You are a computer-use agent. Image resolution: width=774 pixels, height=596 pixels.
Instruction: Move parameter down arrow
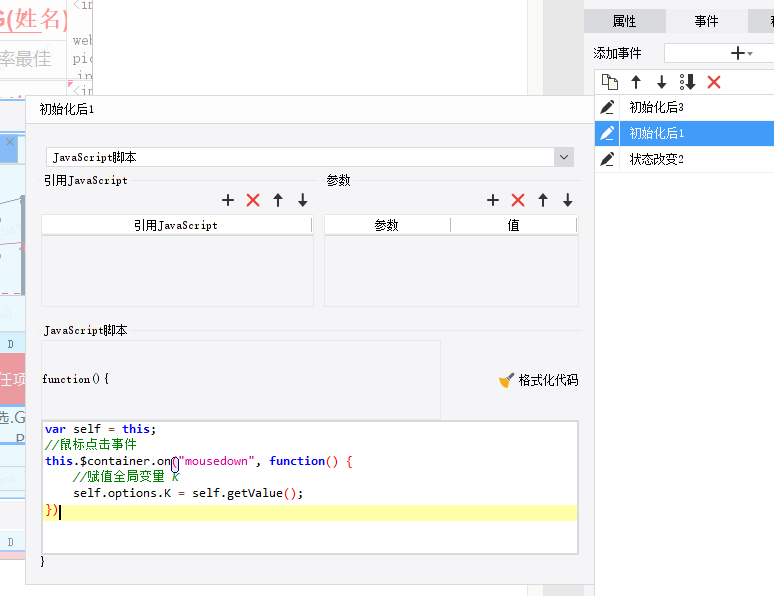coord(568,200)
